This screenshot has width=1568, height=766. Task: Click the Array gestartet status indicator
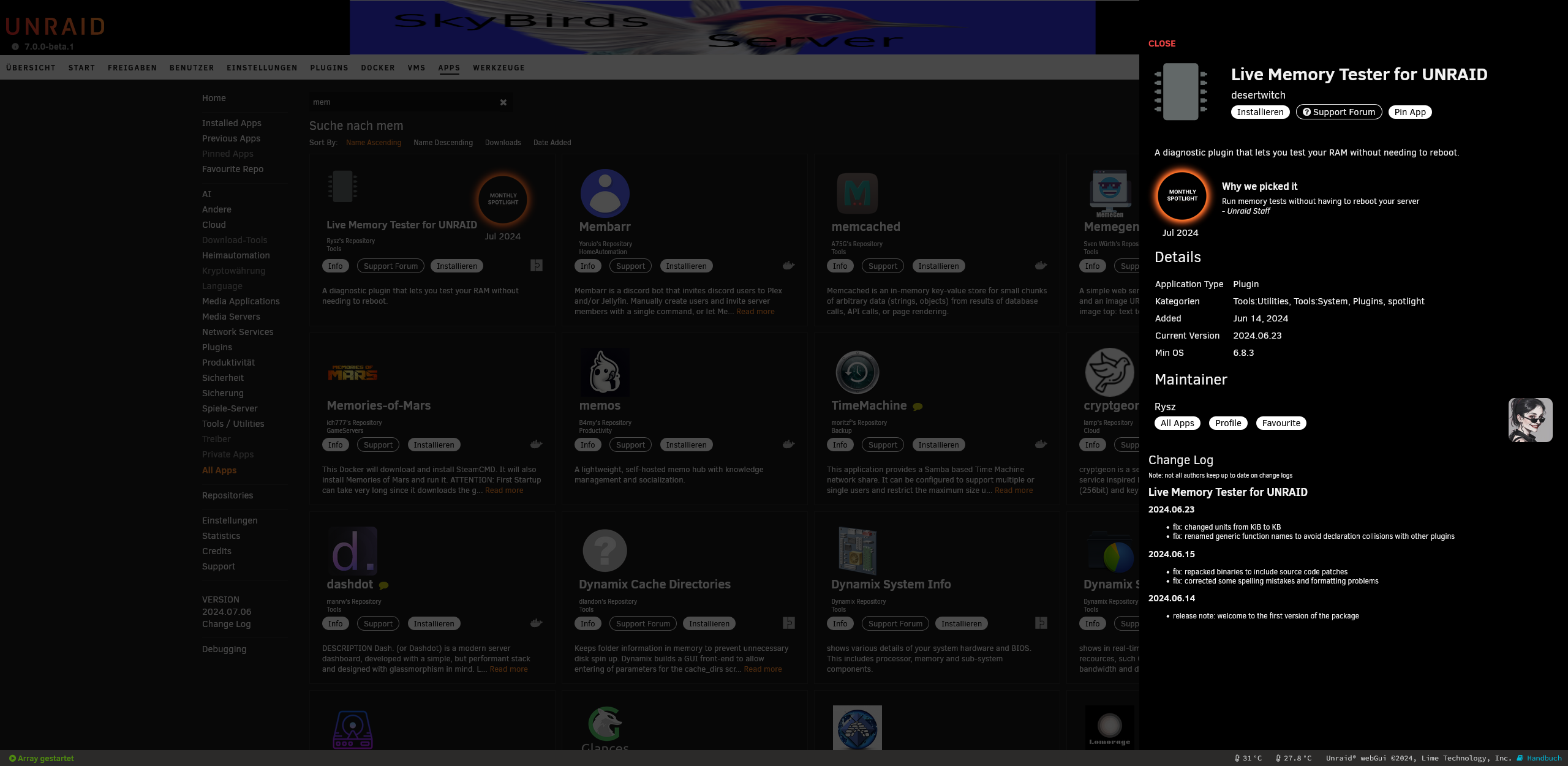(42, 758)
